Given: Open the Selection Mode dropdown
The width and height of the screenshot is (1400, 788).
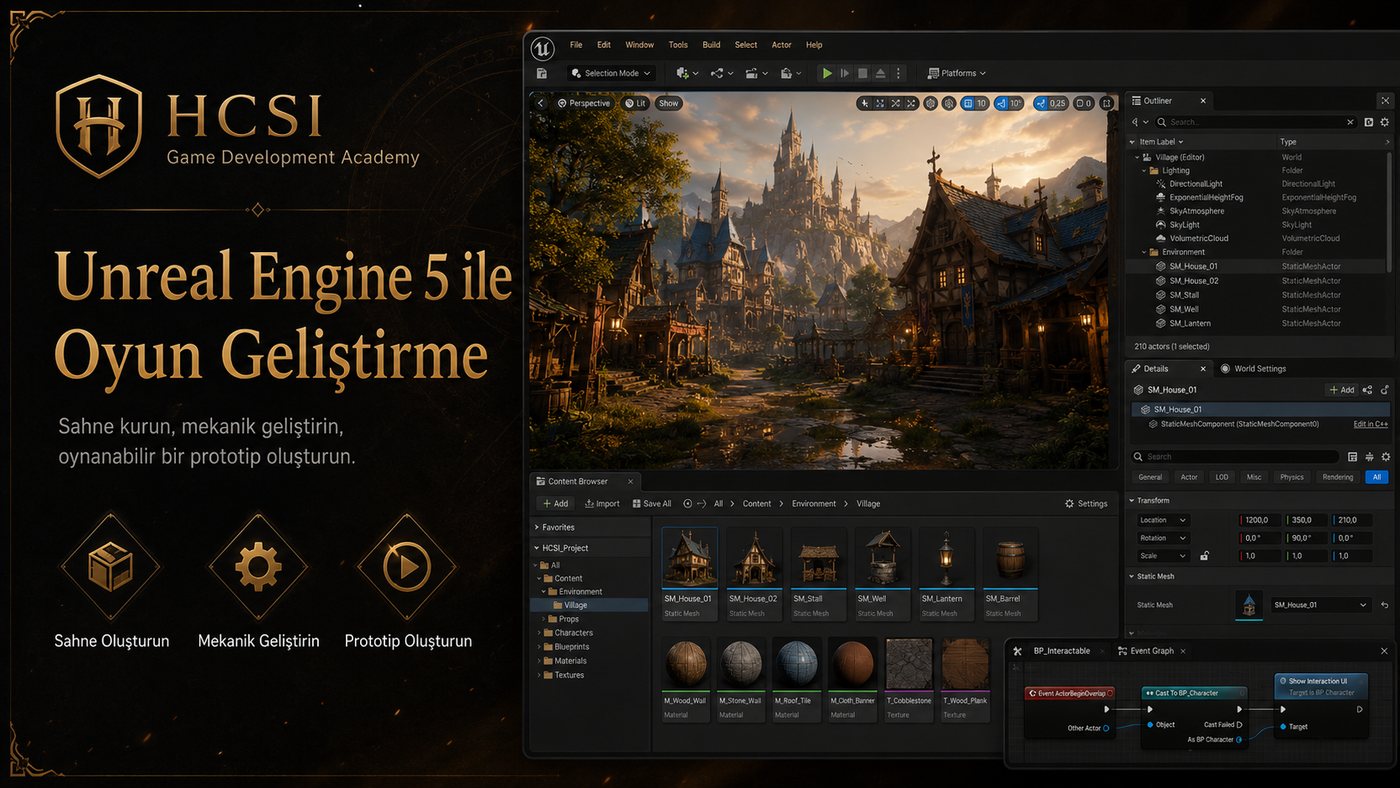Looking at the screenshot, I should pyautogui.click(x=612, y=73).
